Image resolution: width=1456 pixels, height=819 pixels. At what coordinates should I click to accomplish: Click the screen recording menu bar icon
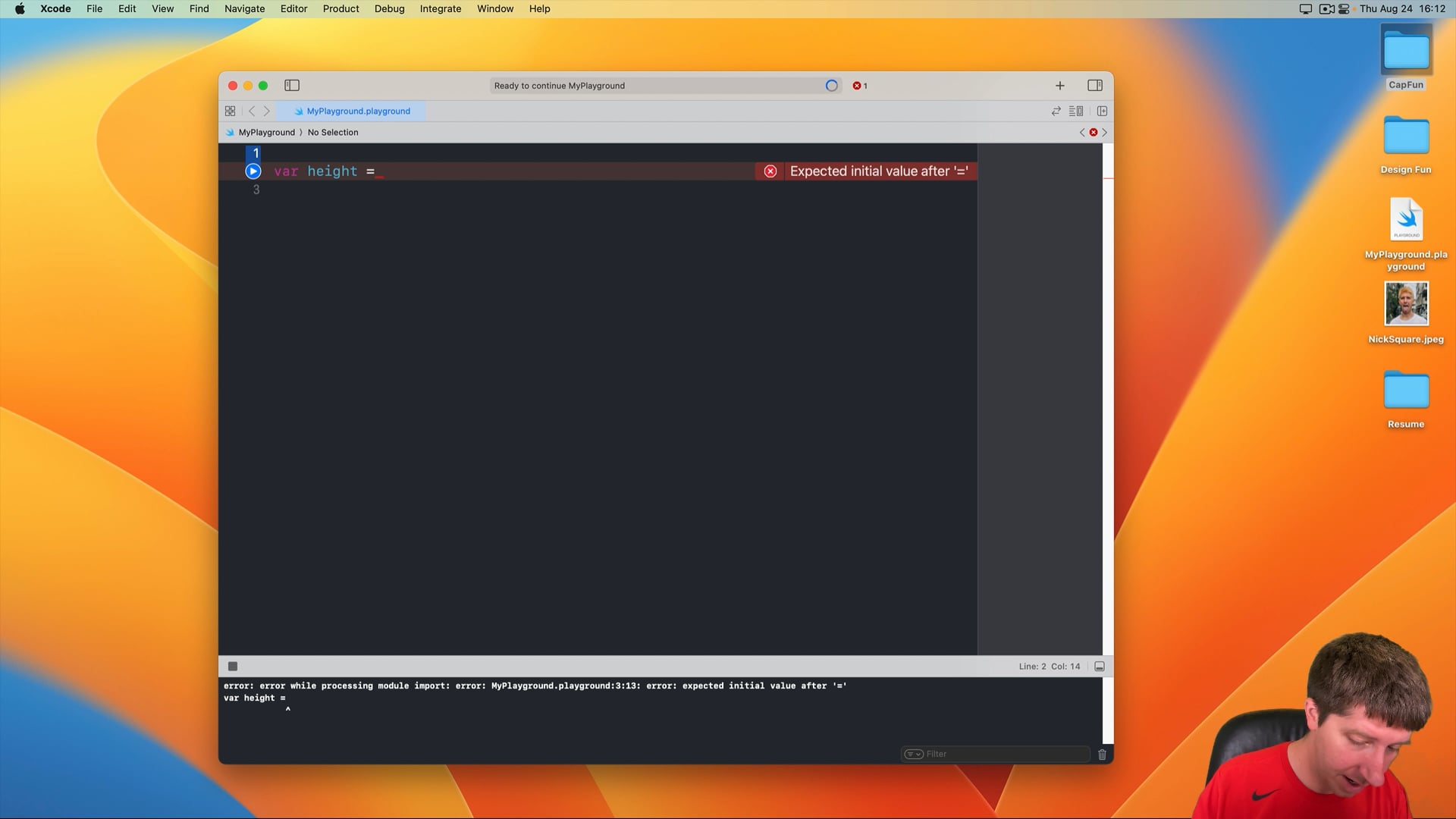pos(1326,9)
